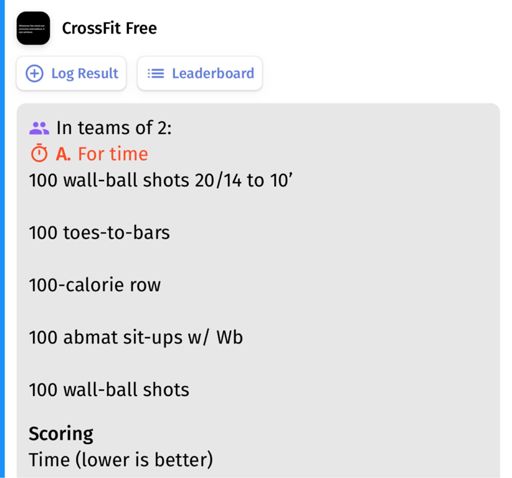
Task: Click the final '100 wall-ball shots' line
Action: [109, 390]
